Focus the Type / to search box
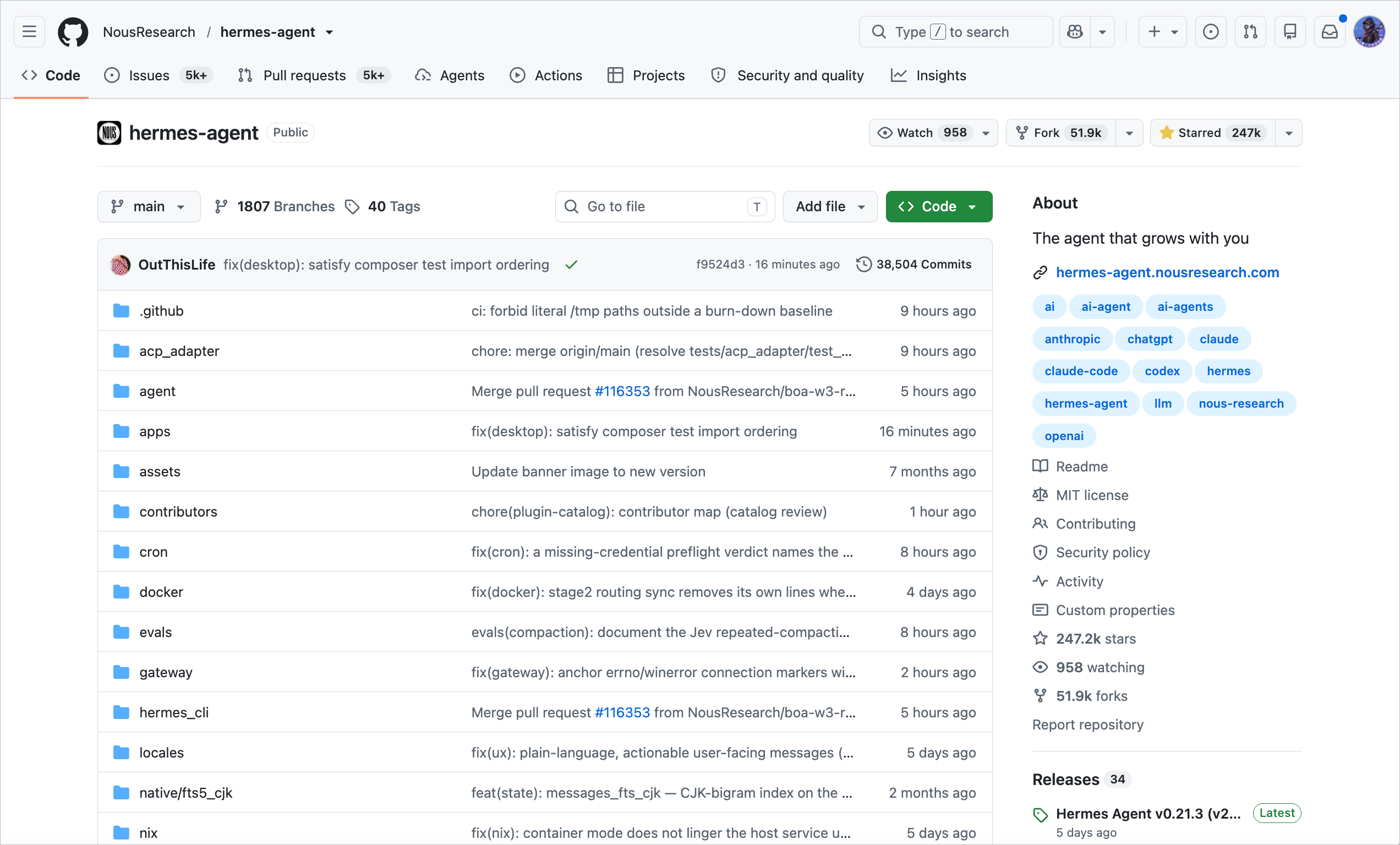 pyautogui.click(x=956, y=32)
